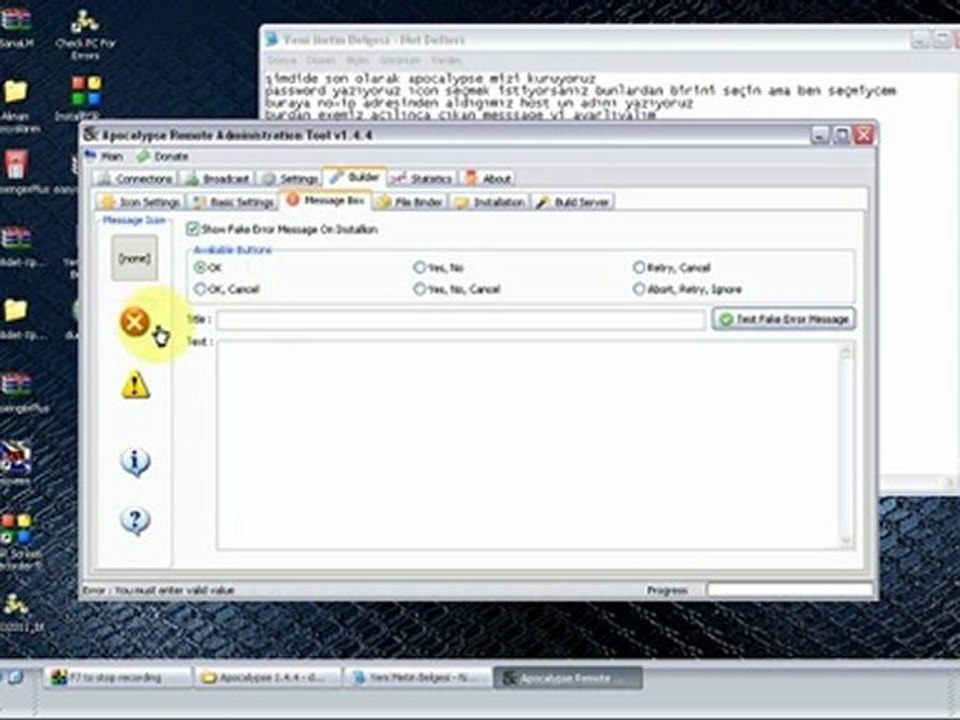Open the Build Server sub-tab
The height and width of the screenshot is (720, 960).
(x=573, y=202)
